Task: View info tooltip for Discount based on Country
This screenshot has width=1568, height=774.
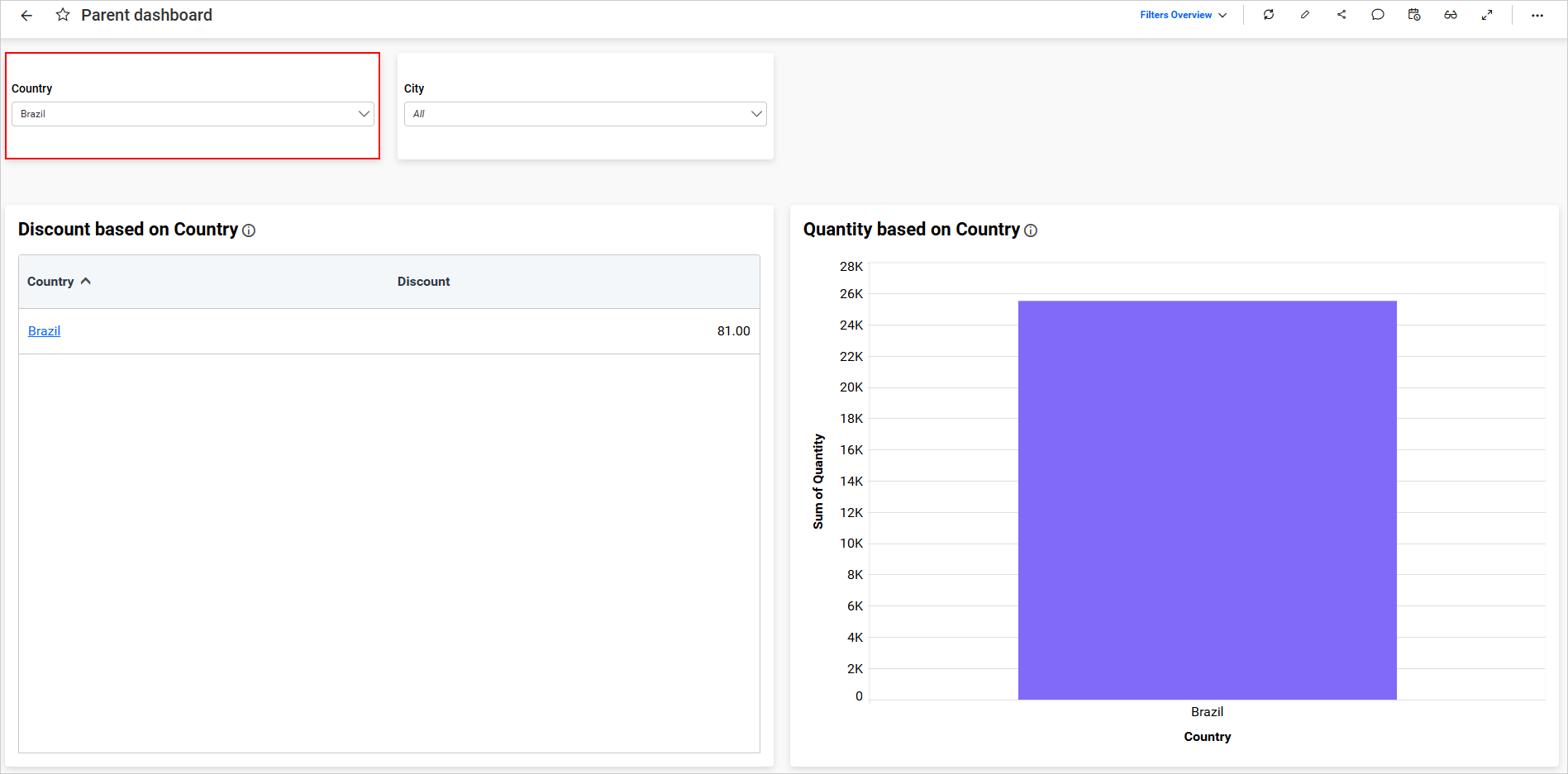Action: click(248, 230)
